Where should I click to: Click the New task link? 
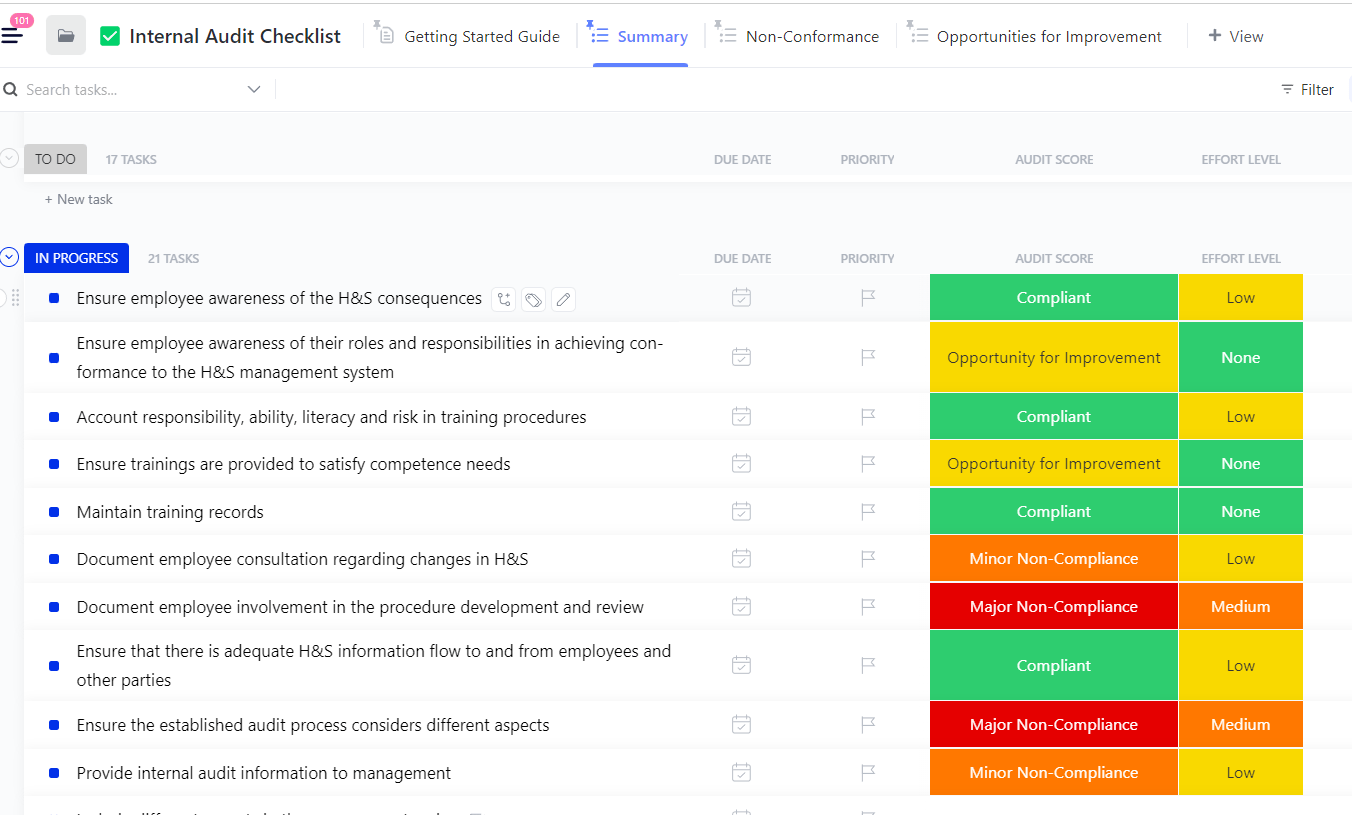click(78, 199)
